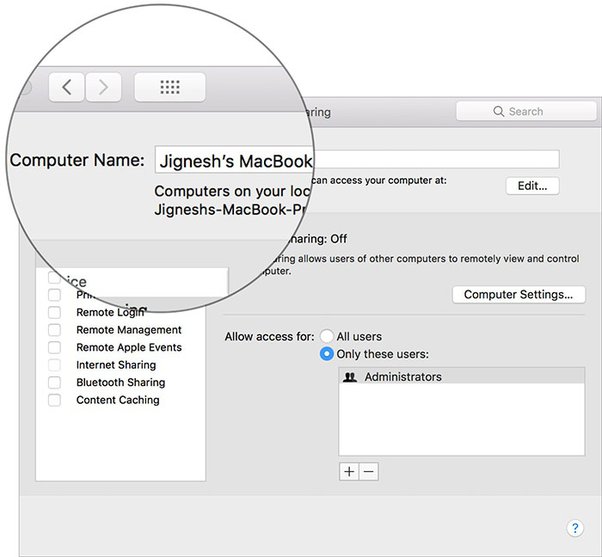Remove a user with the minus button
Image resolution: width=602 pixels, height=557 pixels.
tap(369, 471)
